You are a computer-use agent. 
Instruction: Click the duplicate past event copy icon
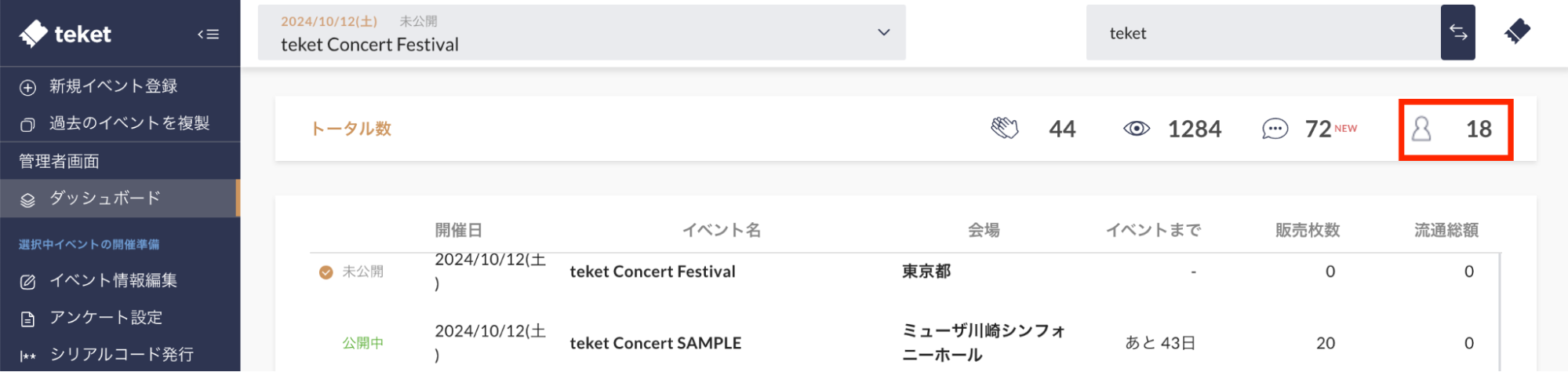[28, 124]
